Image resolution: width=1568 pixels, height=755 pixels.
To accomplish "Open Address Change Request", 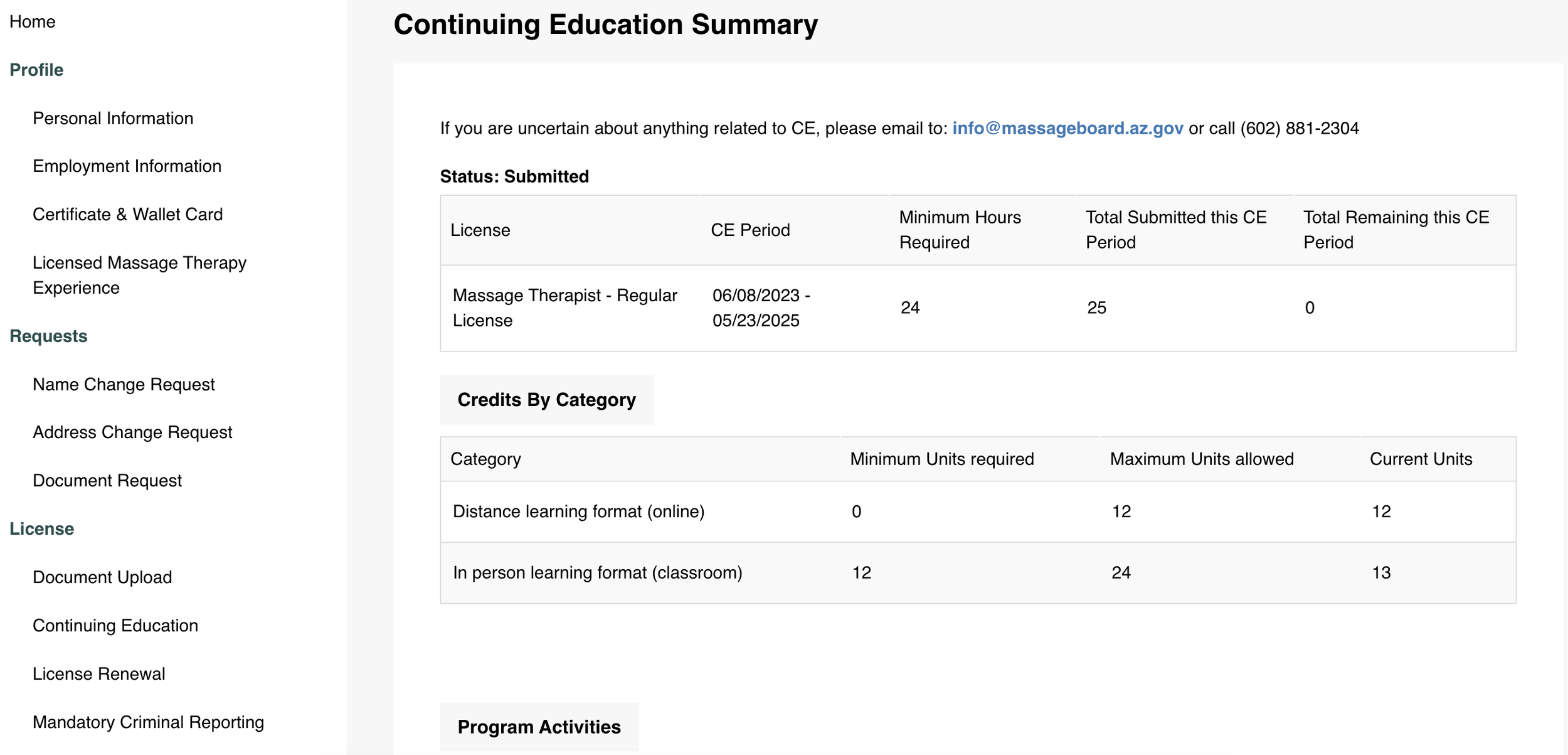I will [132, 432].
